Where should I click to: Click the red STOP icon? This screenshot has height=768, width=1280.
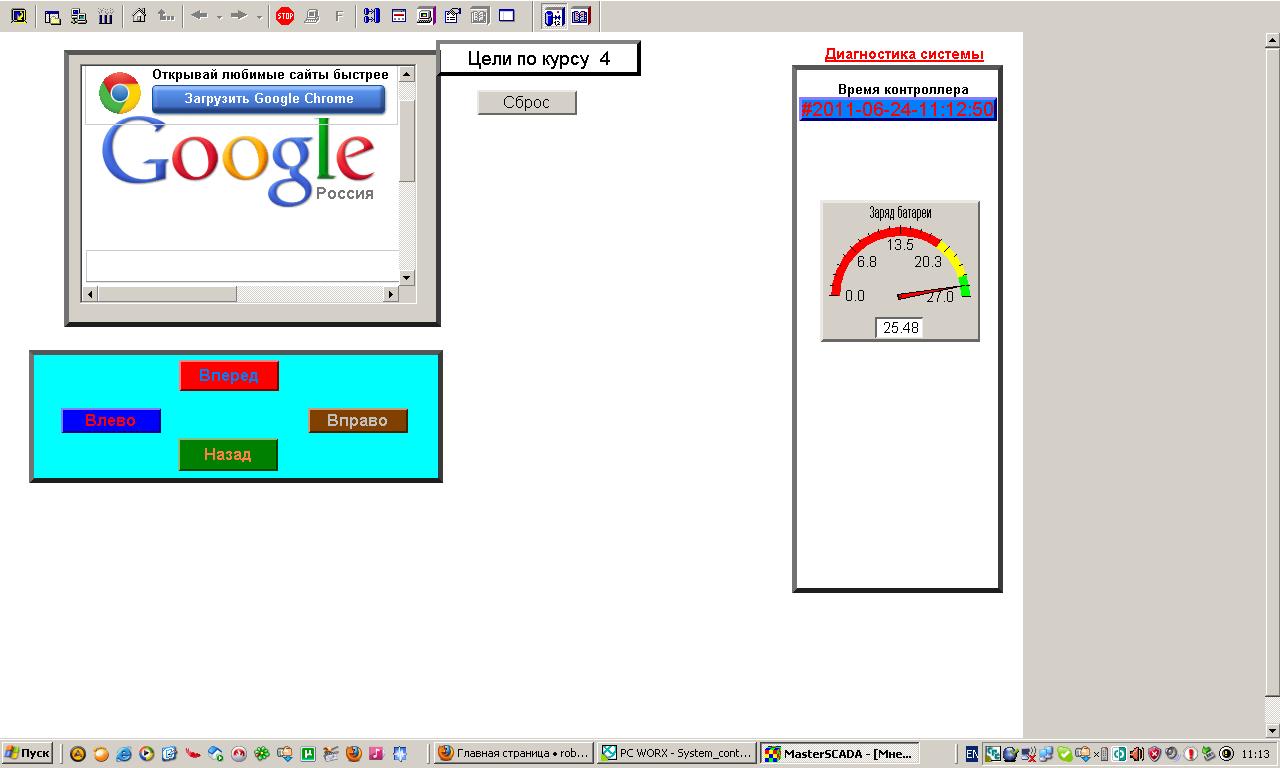(x=285, y=16)
